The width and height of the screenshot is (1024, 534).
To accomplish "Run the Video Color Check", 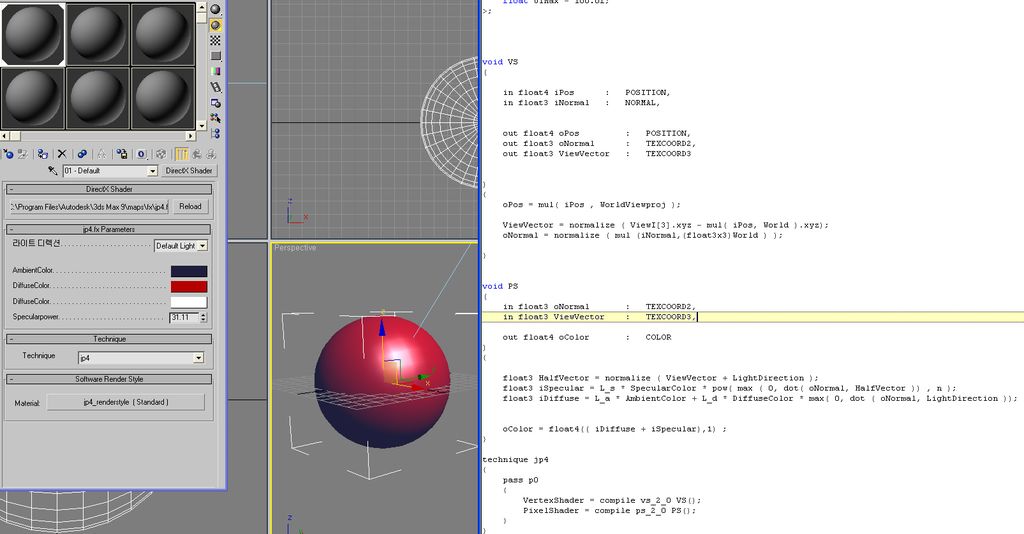I will click(x=215, y=71).
